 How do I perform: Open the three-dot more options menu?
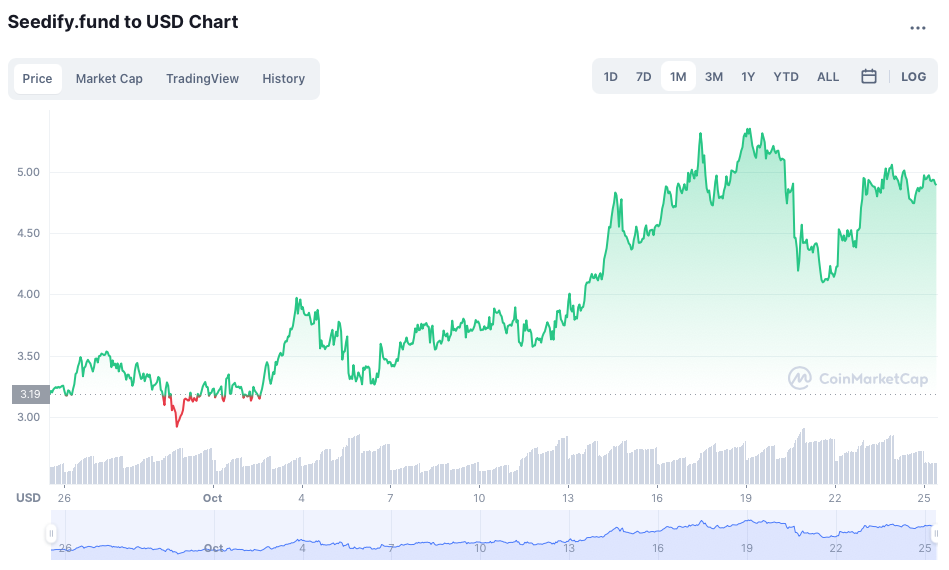point(918,28)
